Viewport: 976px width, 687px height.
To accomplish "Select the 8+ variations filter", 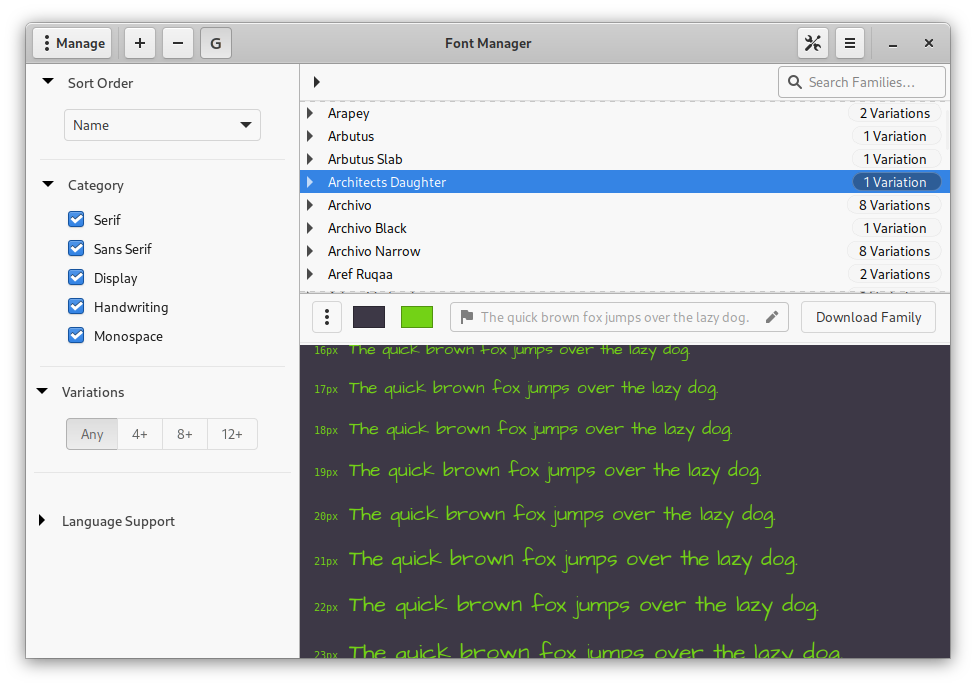I will pos(185,434).
